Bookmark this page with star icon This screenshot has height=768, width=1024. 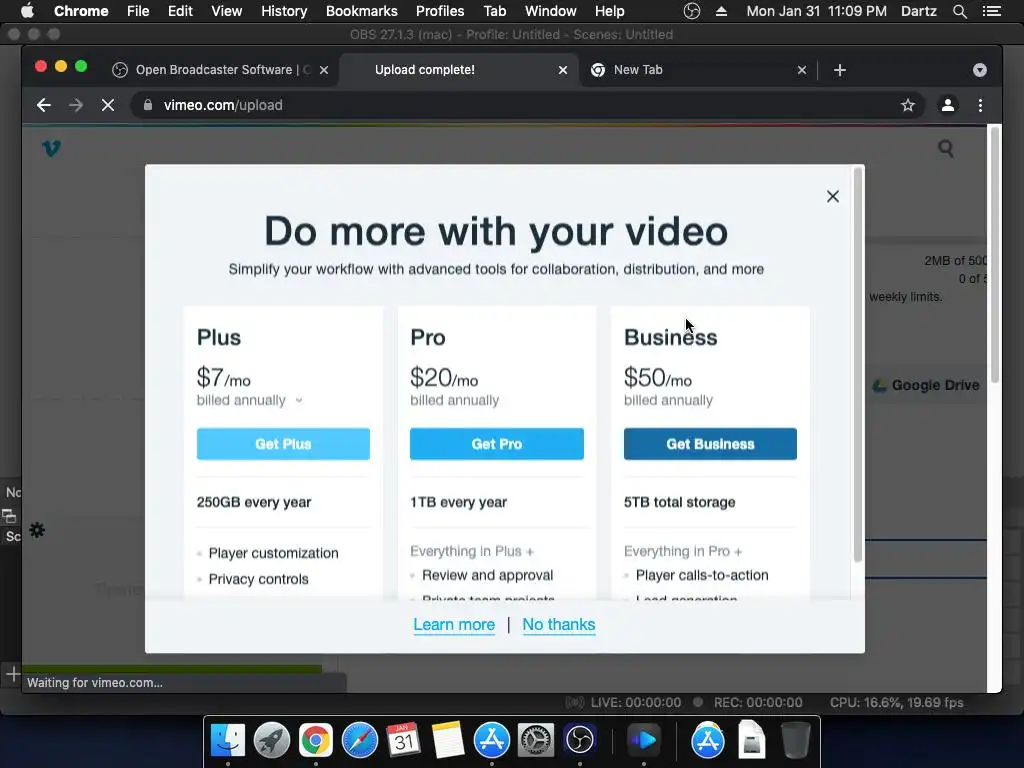(x=908, y=105)
